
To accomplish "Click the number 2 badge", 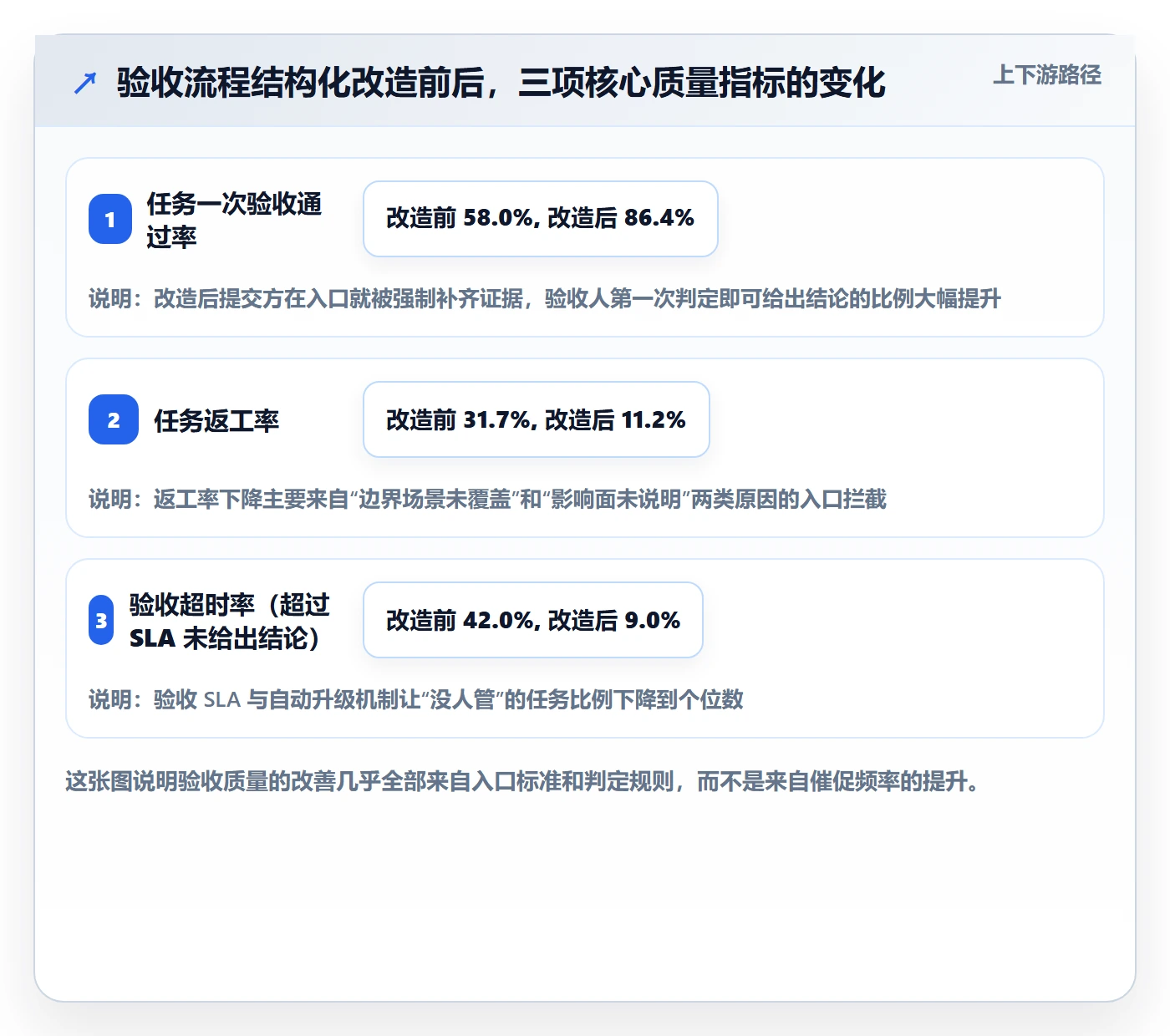I will [x=114, y=419].
